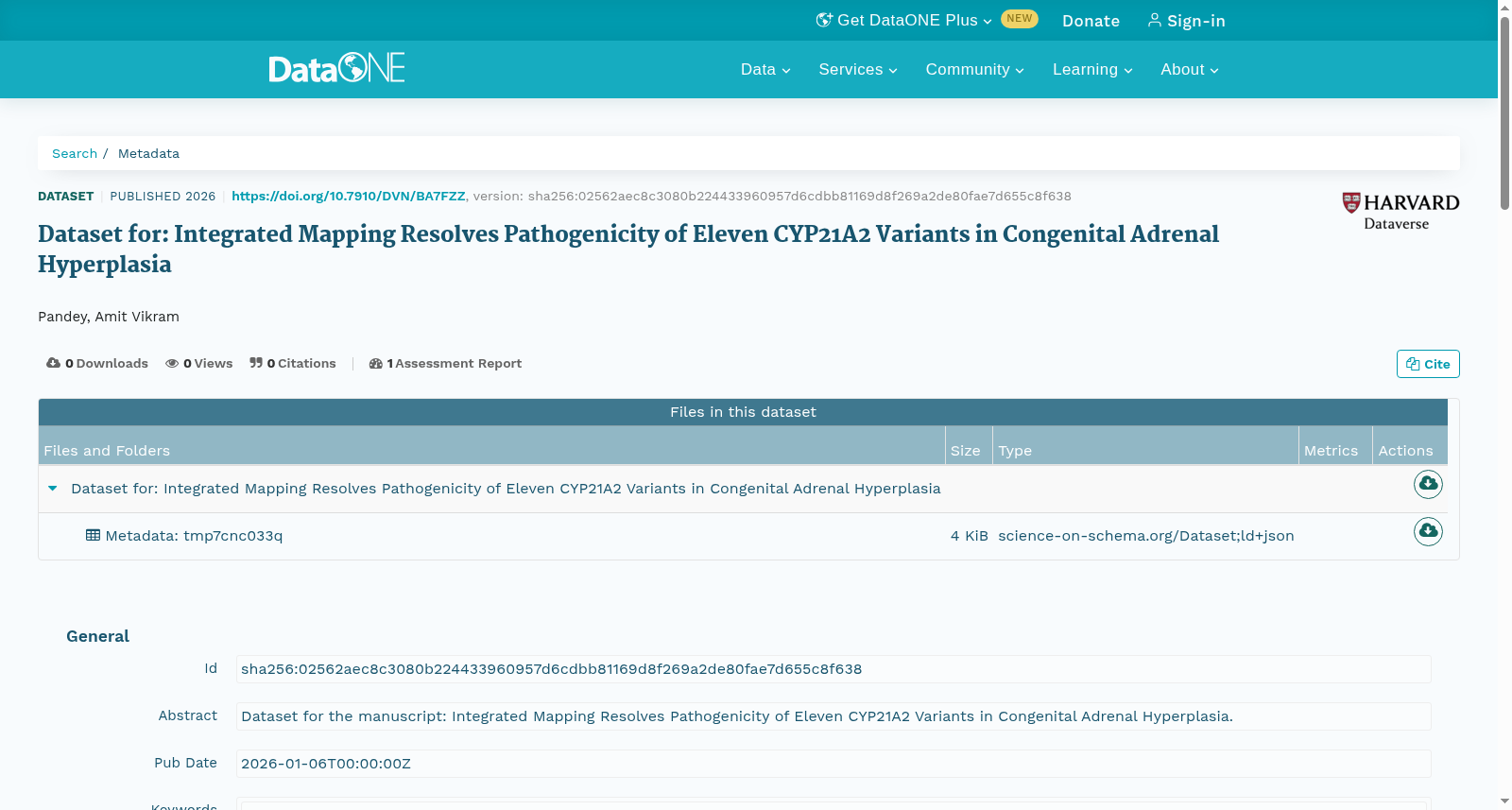Click the 0 Downloads cloud icon
The height and width of the screenshot is (810, 1512).
54,363
